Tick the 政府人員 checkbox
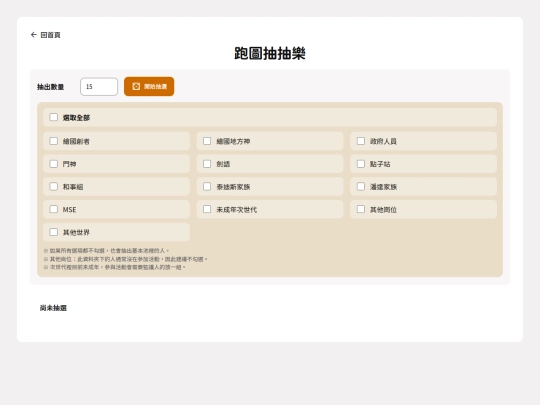This screenshot has height=405, width=540. (x=361, y=141)
